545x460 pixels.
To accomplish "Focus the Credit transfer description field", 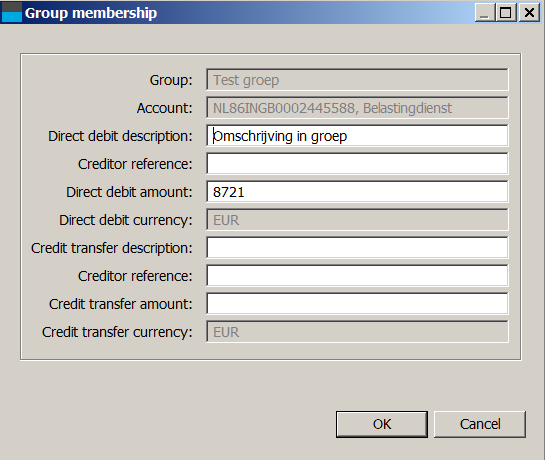I will pos(357,248).
